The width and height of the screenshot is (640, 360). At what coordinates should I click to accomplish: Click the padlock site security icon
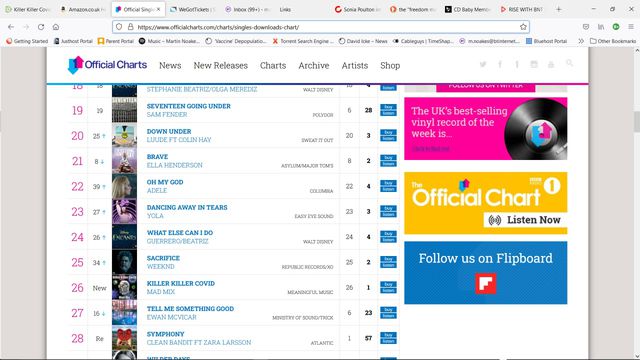click(130, 27)
